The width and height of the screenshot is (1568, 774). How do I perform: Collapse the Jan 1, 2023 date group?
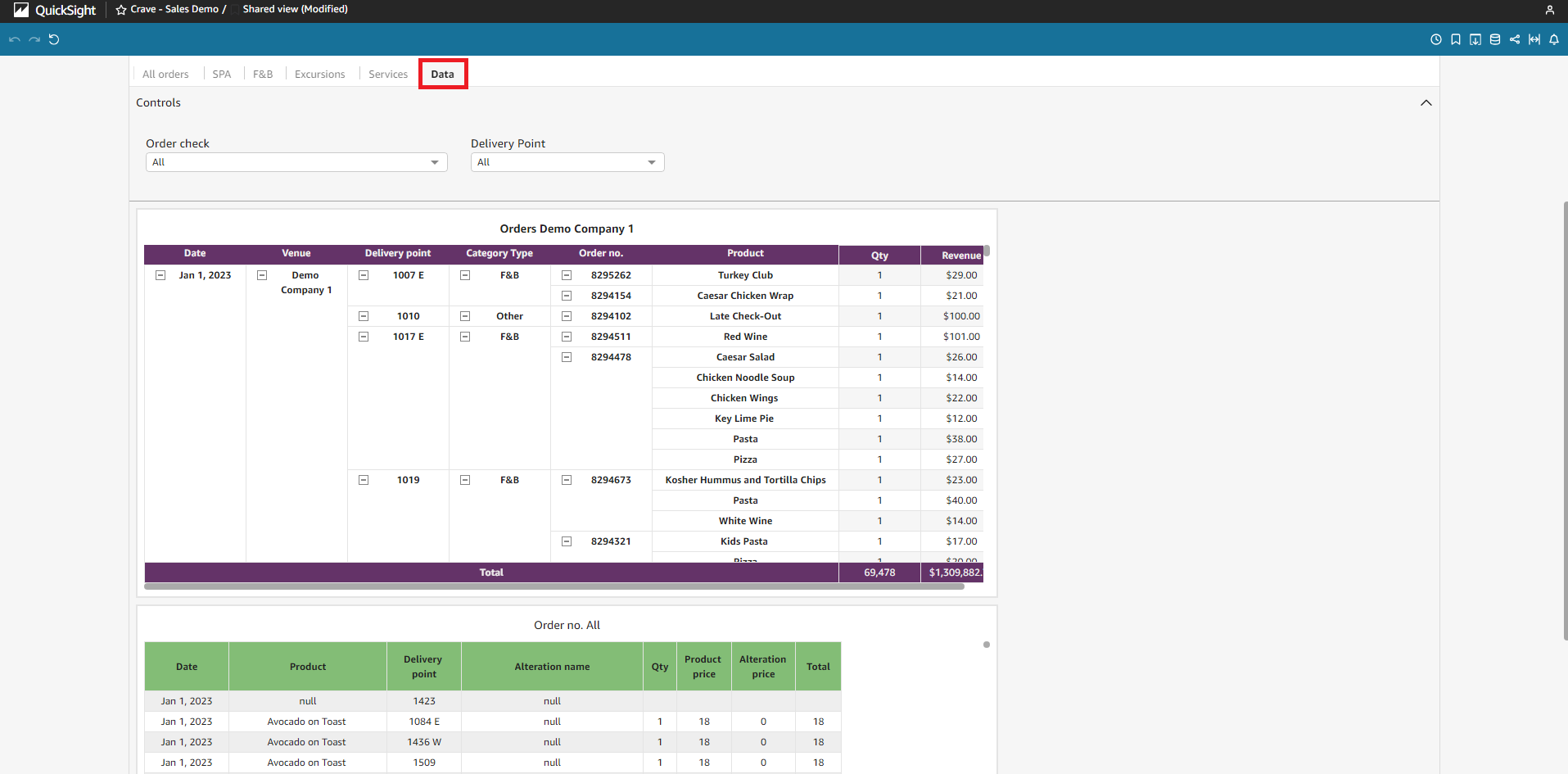point(160,275)
